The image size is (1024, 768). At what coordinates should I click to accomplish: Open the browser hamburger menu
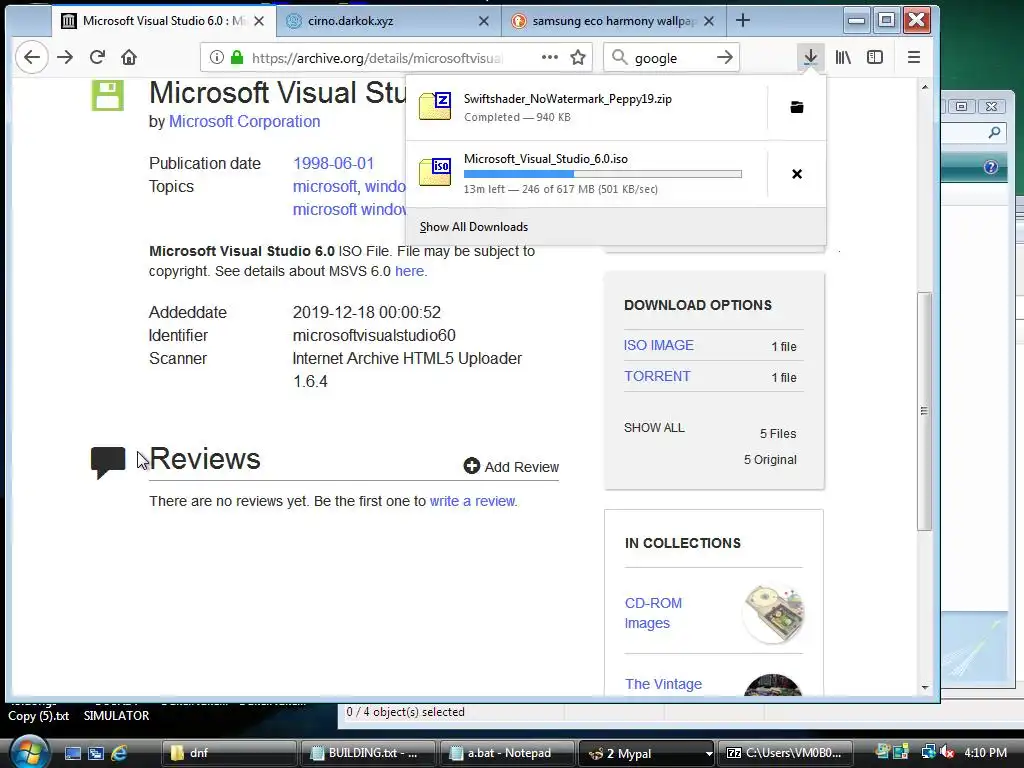coord(914,57)
